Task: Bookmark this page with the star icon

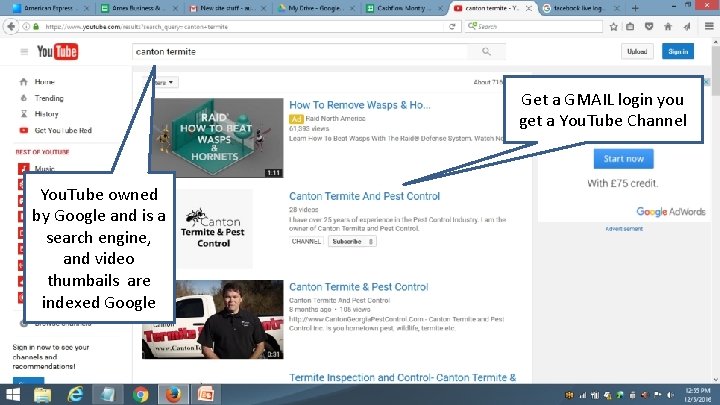Action: pyautogui.click(x=613, y=27)
